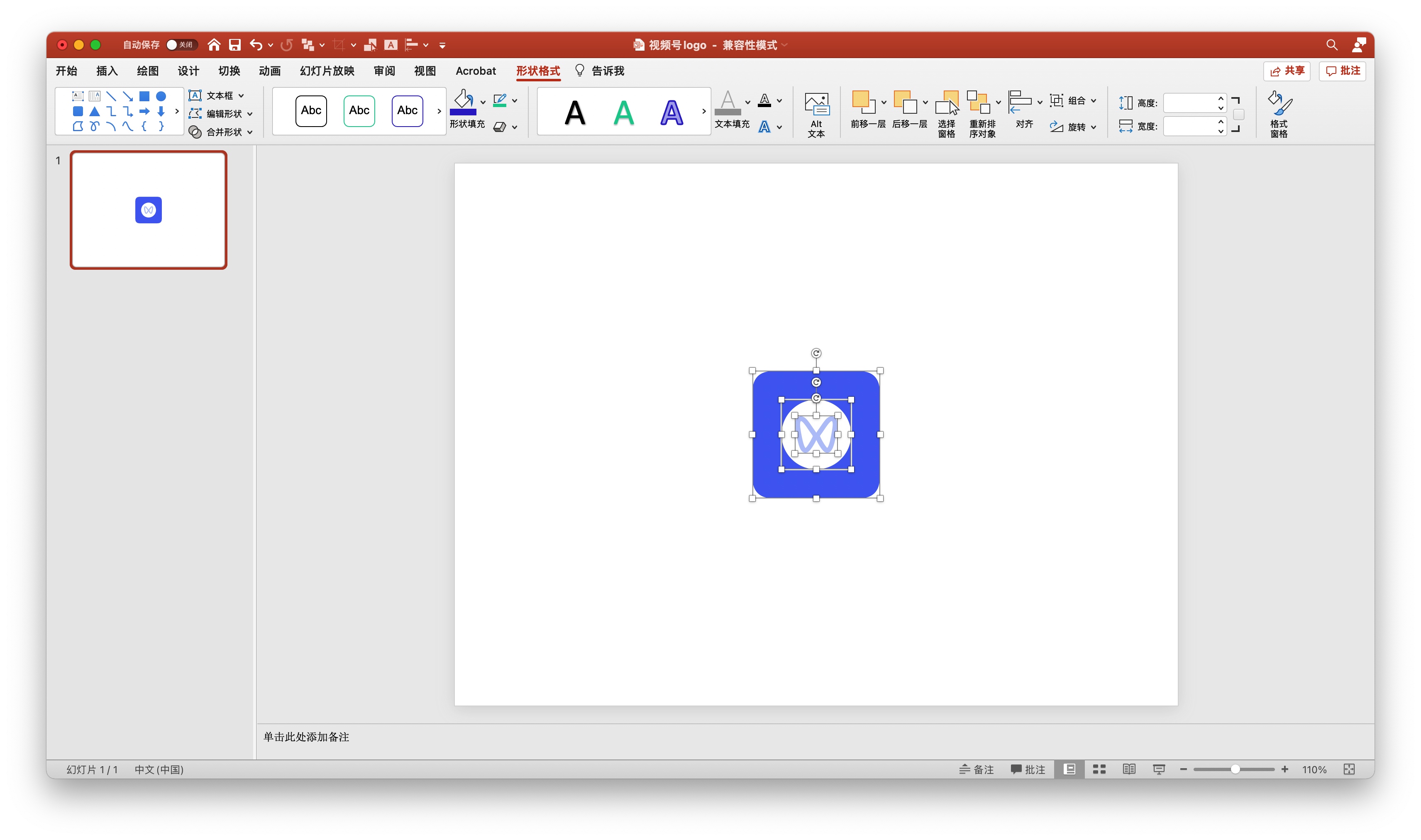Switch to the Insert (插入) tab
This screenshot has height=840, width=1421.
[106, 71]
